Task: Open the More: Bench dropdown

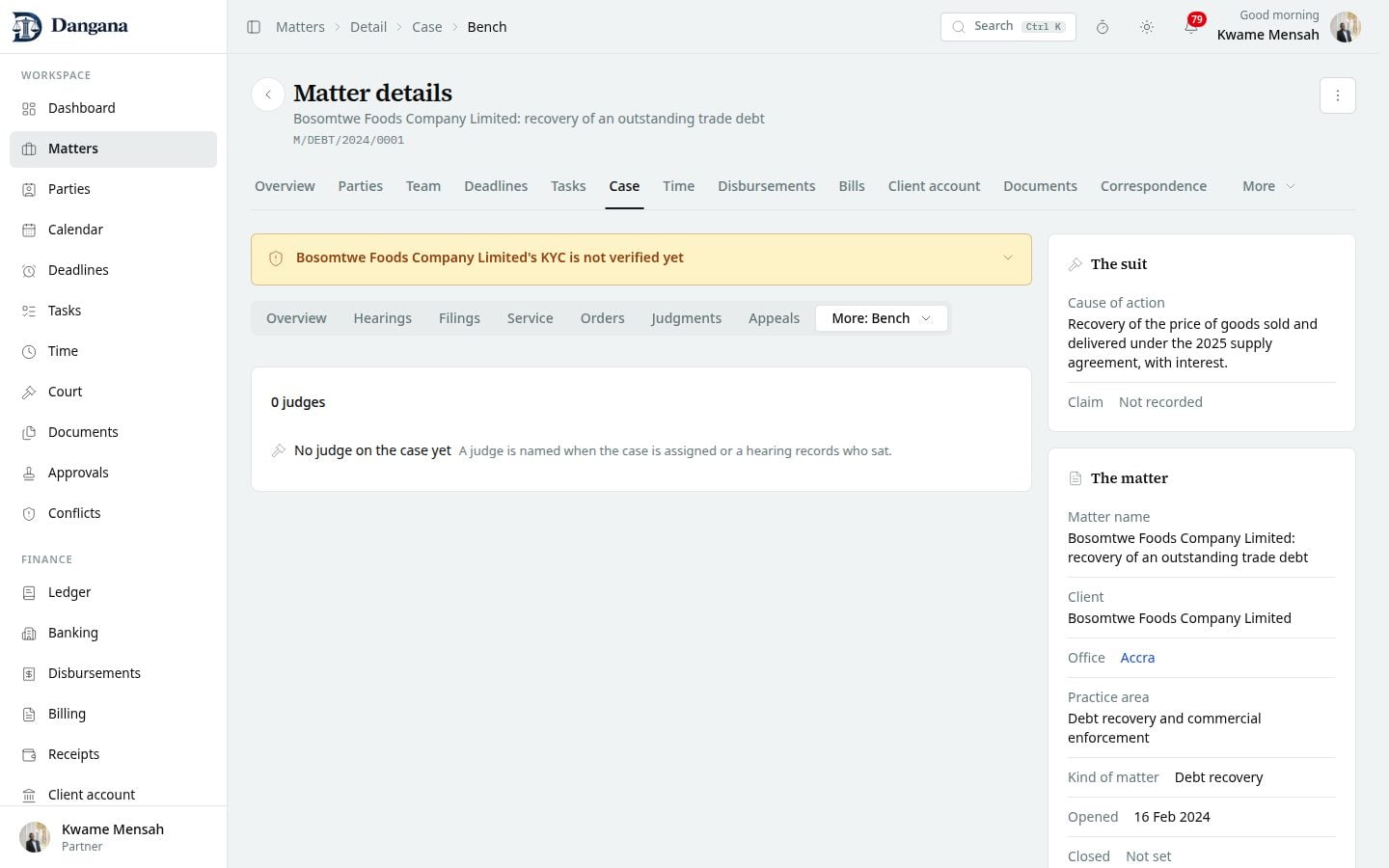Action: (882, 318)
